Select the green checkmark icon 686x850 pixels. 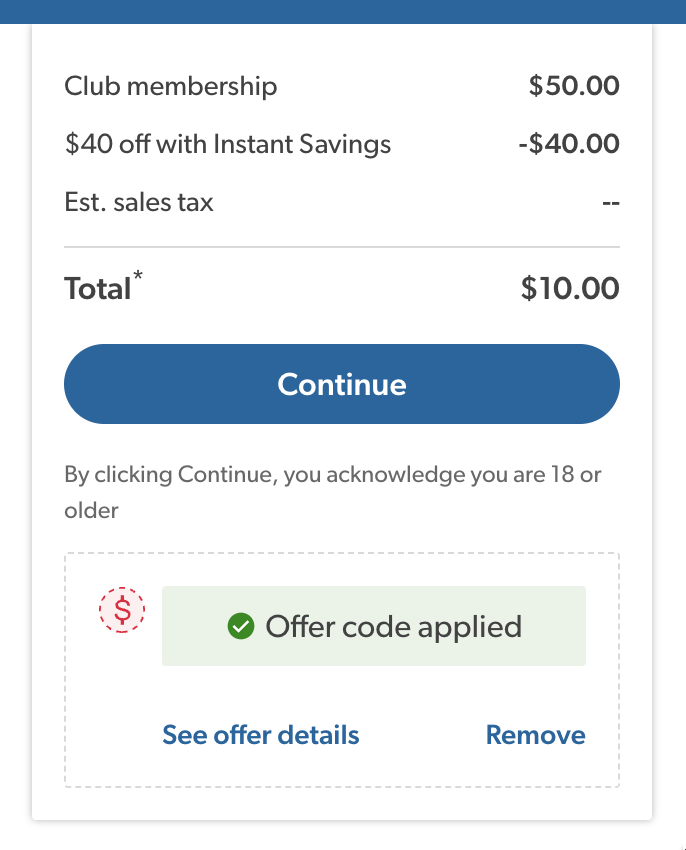(239, 626)
